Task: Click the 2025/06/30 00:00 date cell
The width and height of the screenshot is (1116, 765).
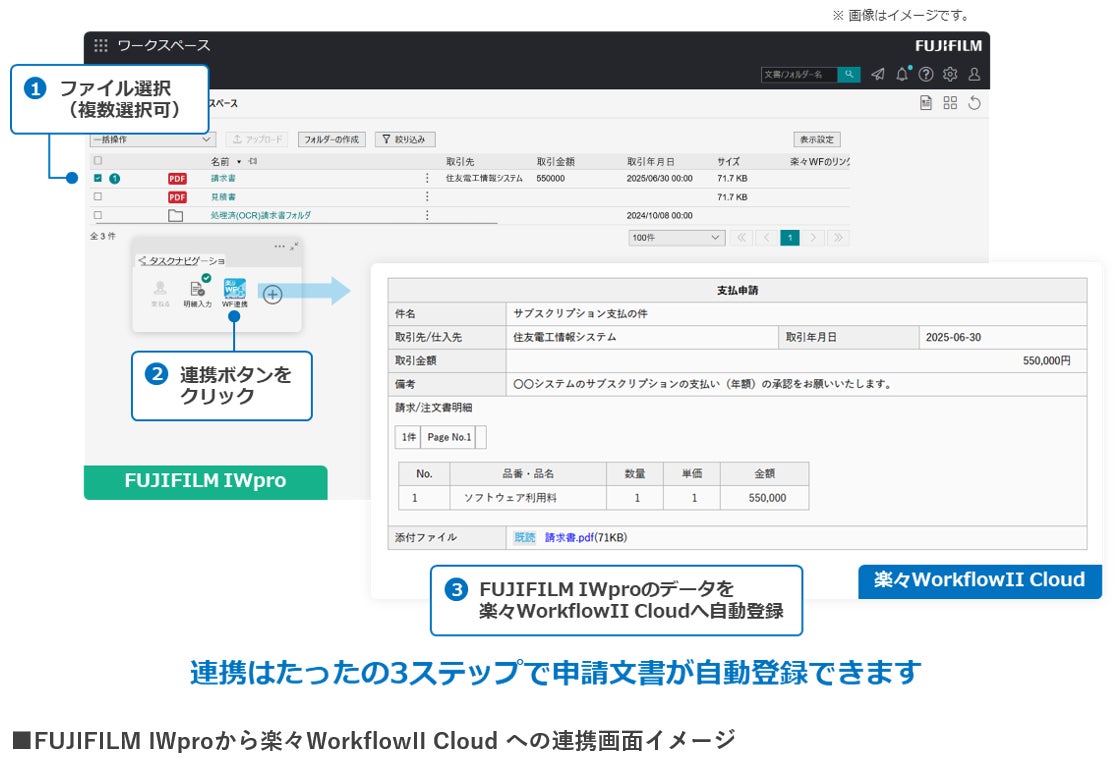Action: tap(660, 179)
